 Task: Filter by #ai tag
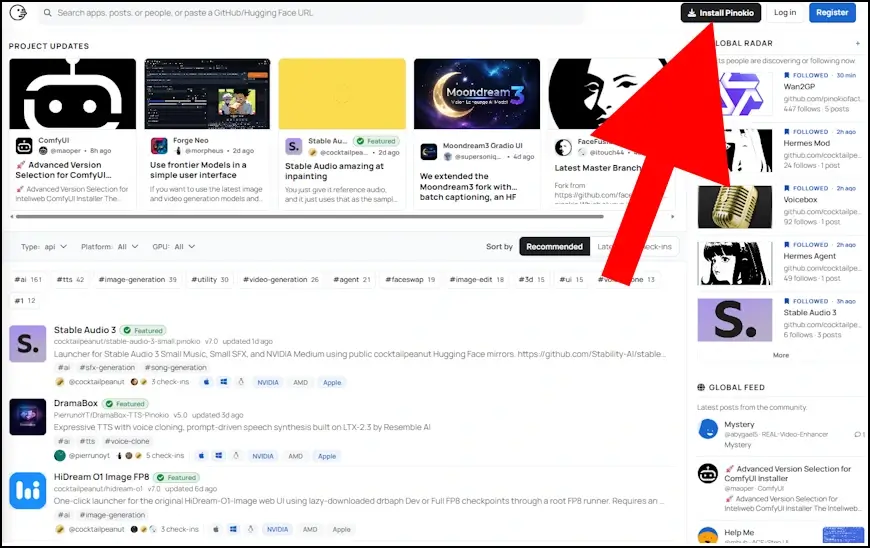[28, 280]
